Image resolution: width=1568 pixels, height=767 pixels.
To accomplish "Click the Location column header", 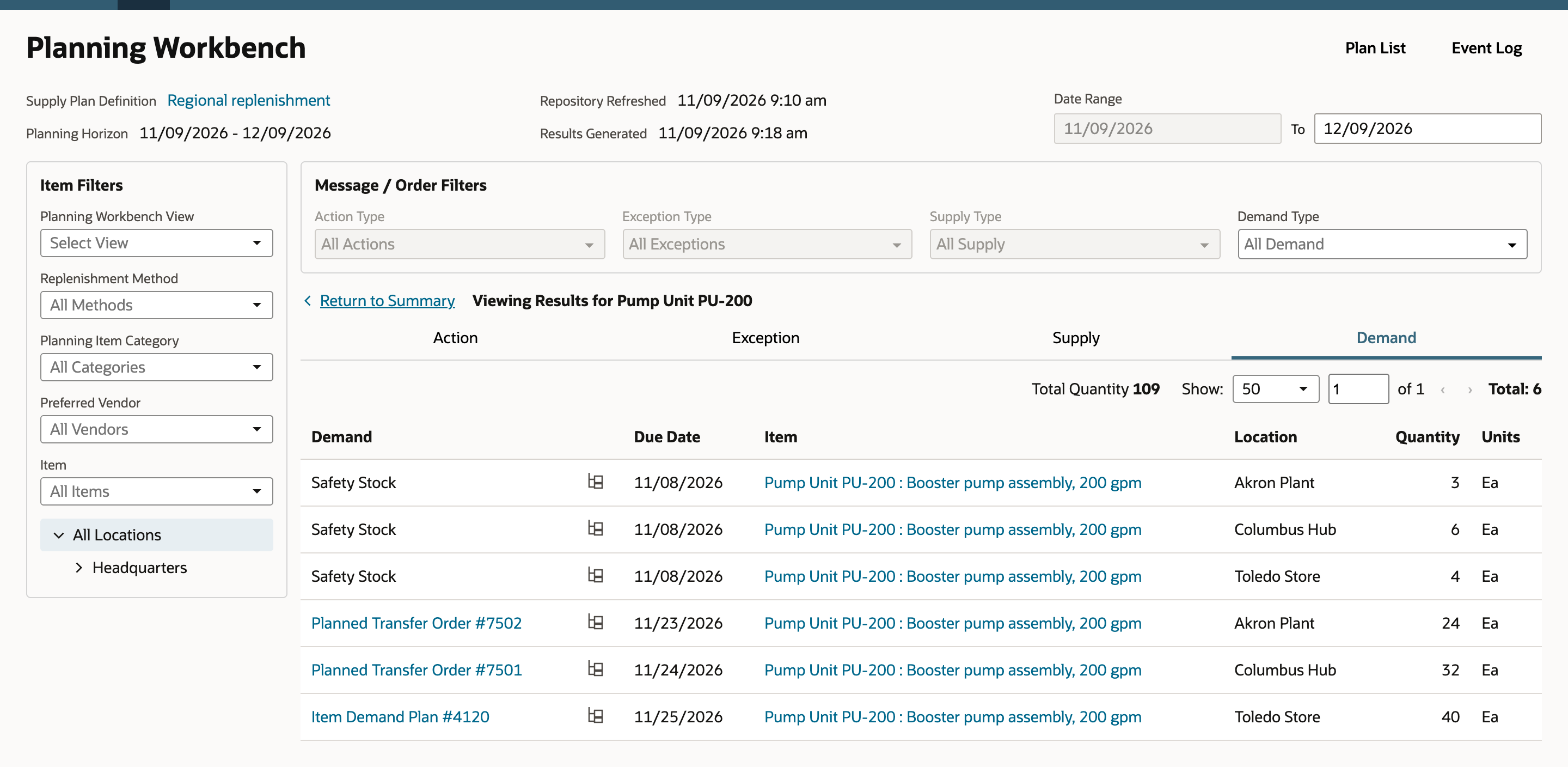I will [1265, 437].
